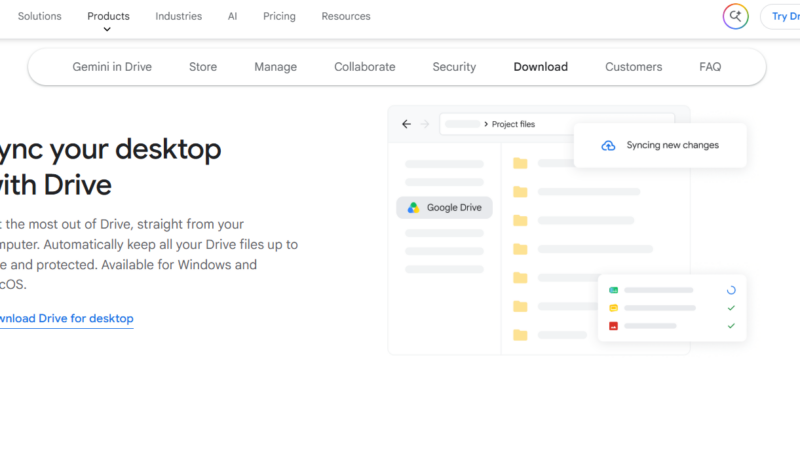Click the checkmark beside the yellow file

pyautogui.click(x=731, y=308)
